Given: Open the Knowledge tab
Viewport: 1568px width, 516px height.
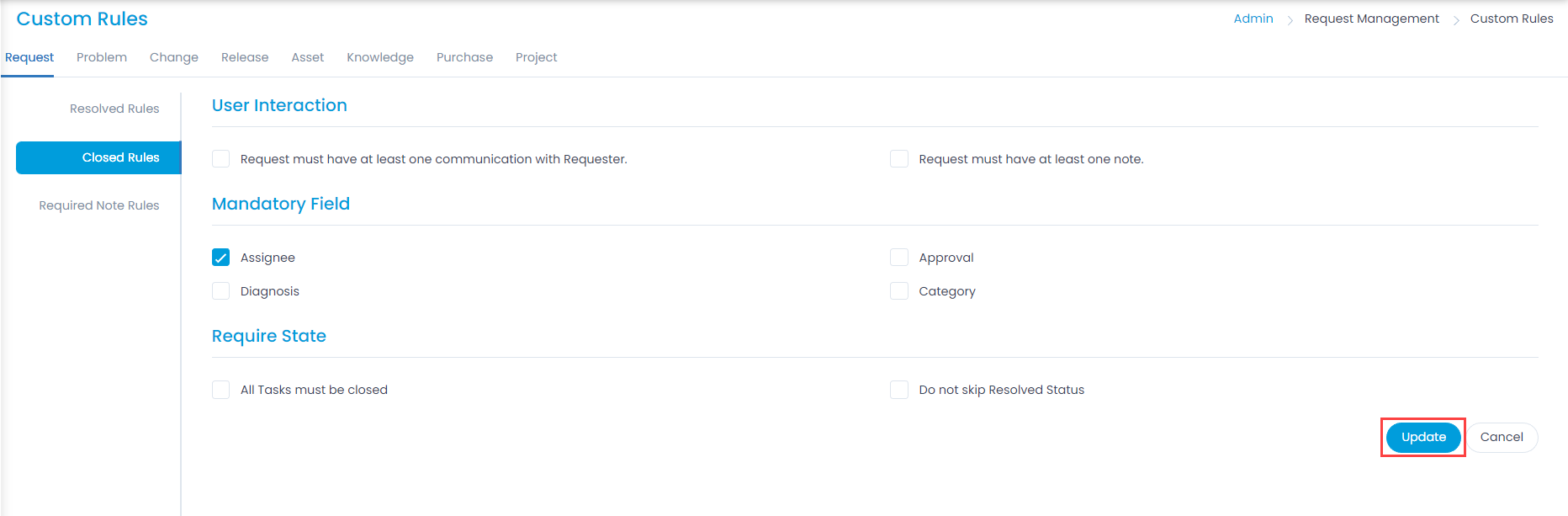Looking at the screenshot, I should click(x=380, y=57).
